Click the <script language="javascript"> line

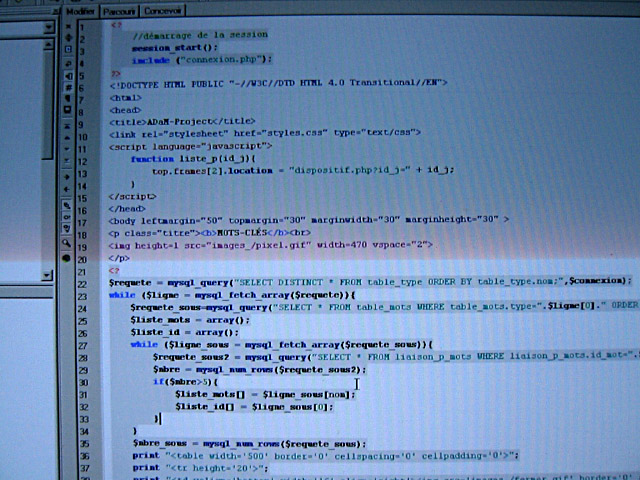(x=190, y=146)
